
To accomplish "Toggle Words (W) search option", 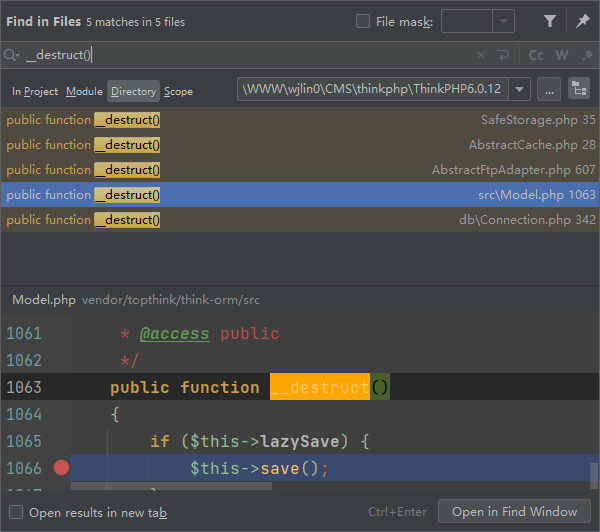I will 562,56.
